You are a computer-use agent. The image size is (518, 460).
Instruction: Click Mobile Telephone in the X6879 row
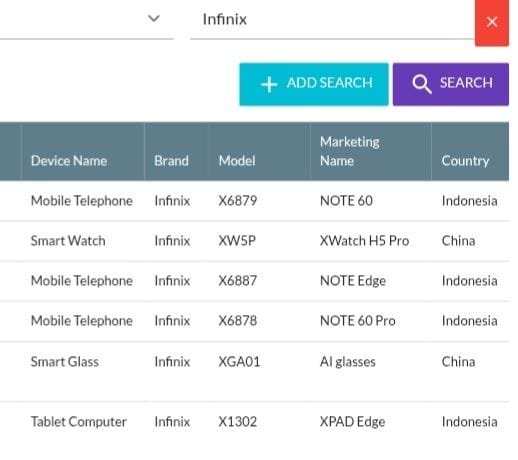coord(82,201)
